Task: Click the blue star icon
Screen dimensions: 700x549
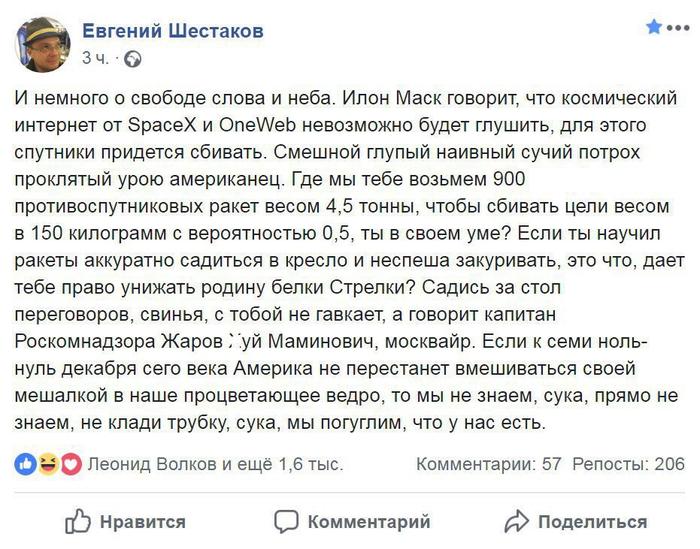Action: coord(654,27)
